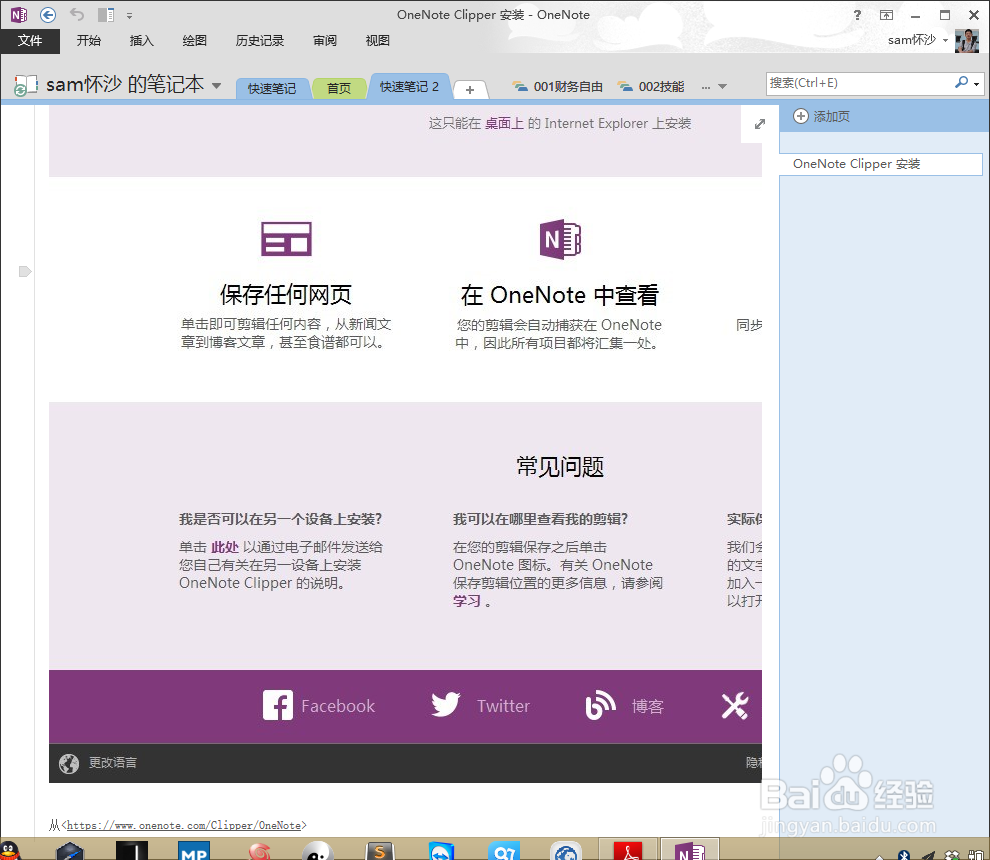990x860 pixels.
Task: Open the notebook dropdown next to sam怀沙
Action: click(215, 85)
